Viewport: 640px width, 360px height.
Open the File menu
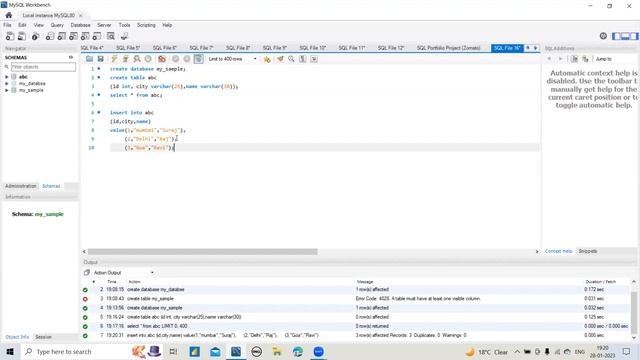7,25
